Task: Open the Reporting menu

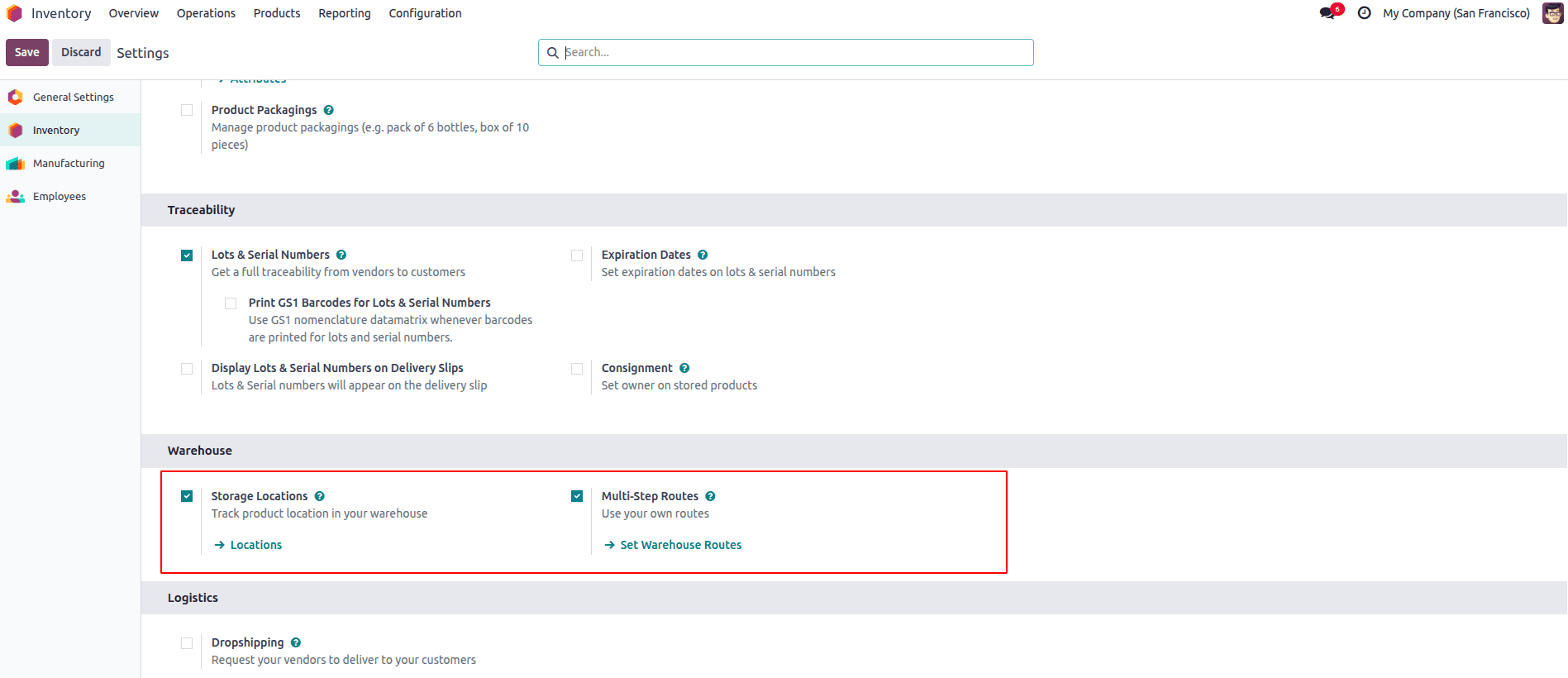Action: (345, 13)
